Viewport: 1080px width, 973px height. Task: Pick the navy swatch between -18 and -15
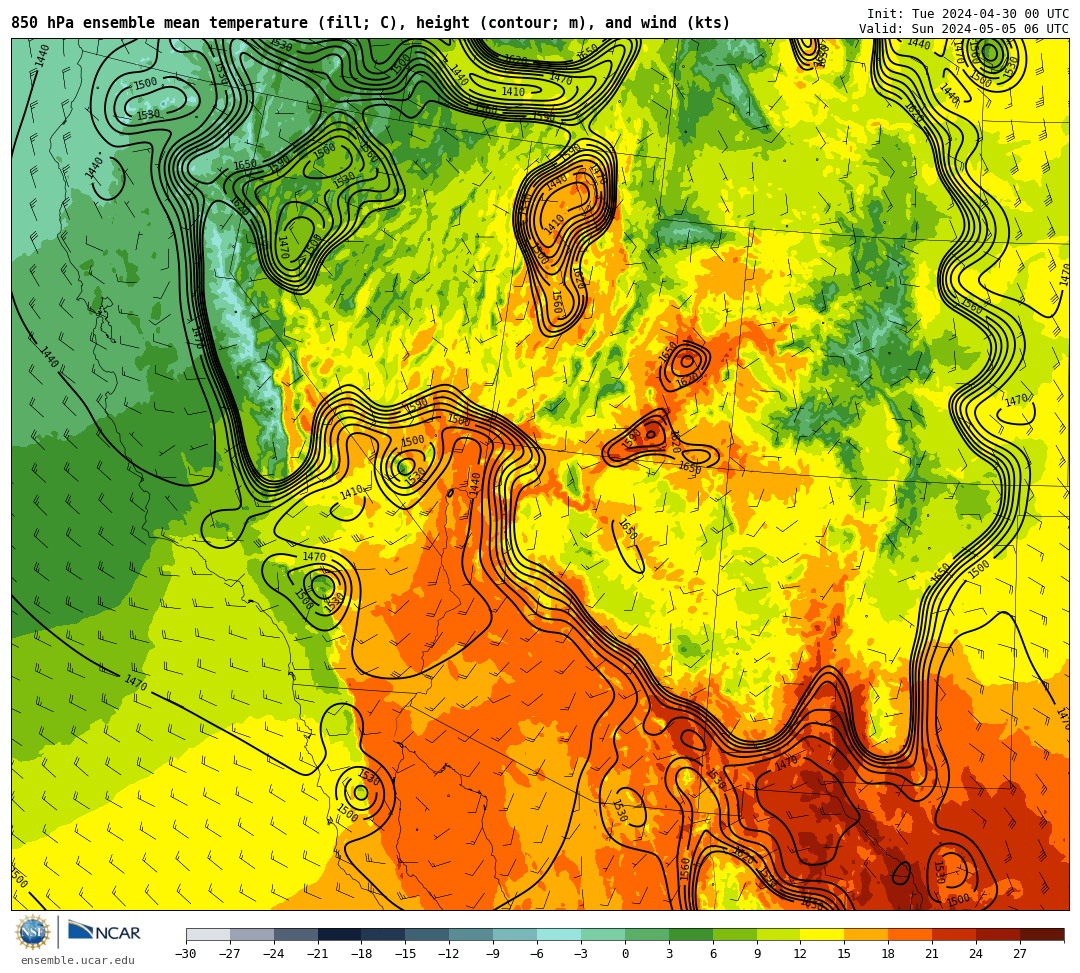pyautogui.click(x=384, y=934)
